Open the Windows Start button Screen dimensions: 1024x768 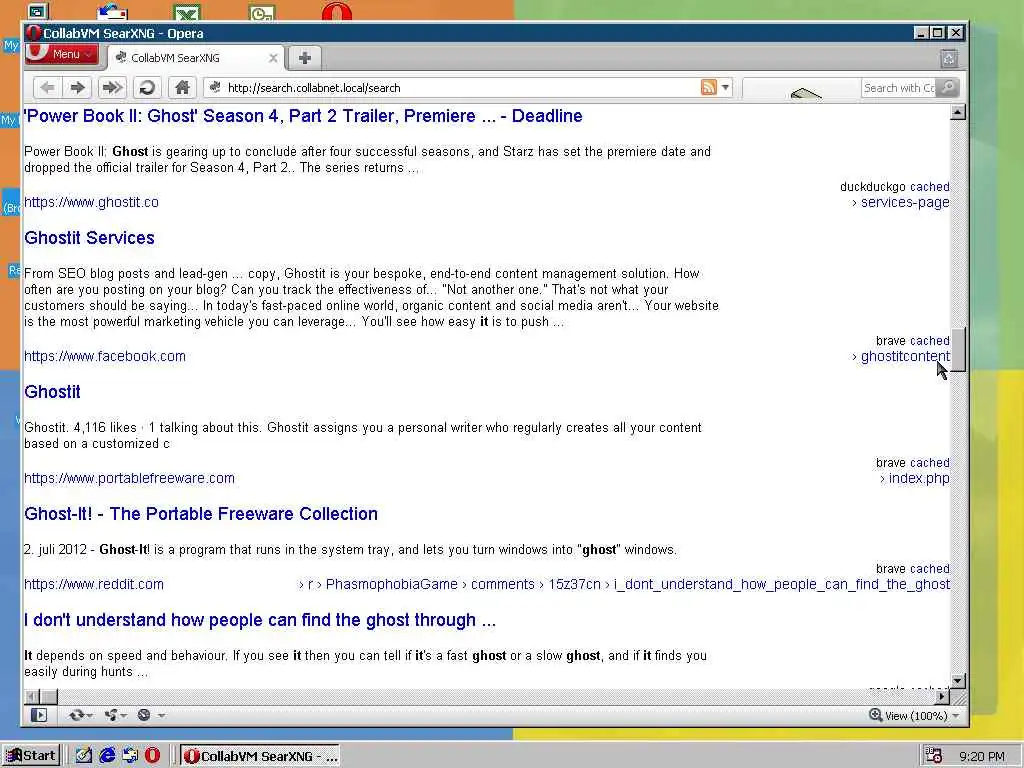pyautogui.click(x=31, y=756)
